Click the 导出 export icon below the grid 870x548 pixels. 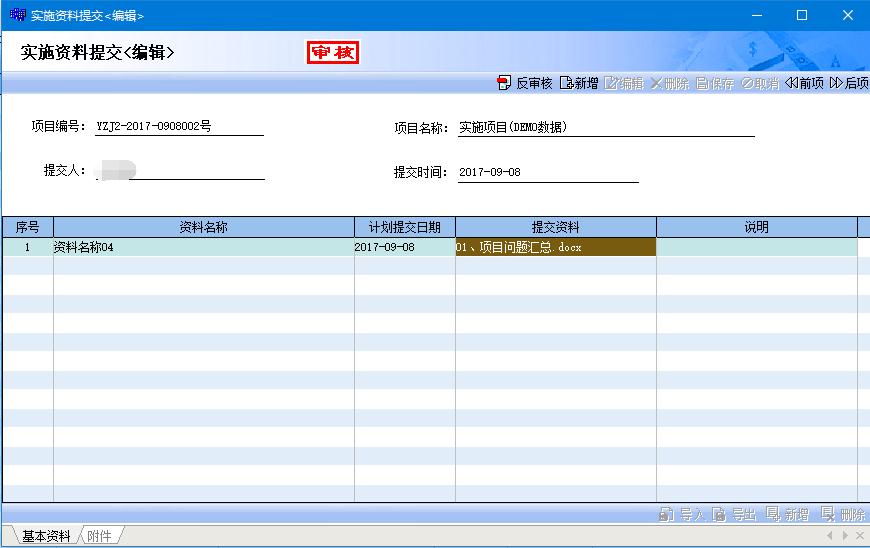click(734, 515)
